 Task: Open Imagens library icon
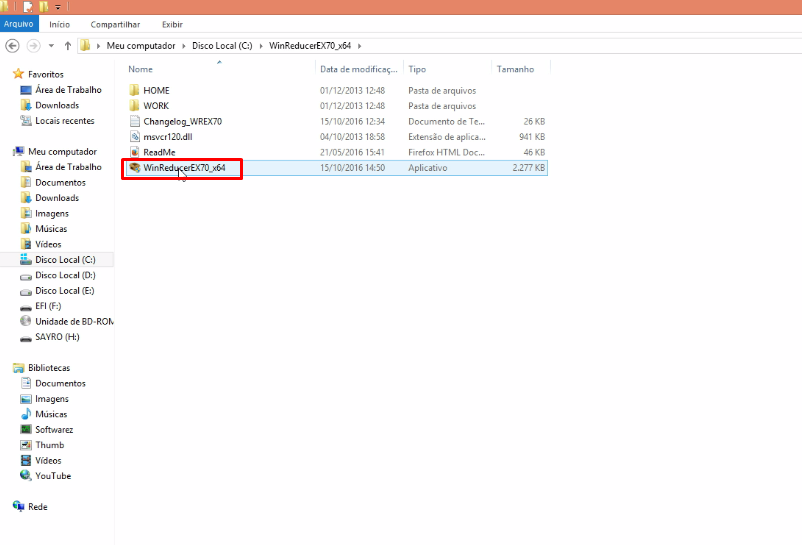tap(26, 399)
